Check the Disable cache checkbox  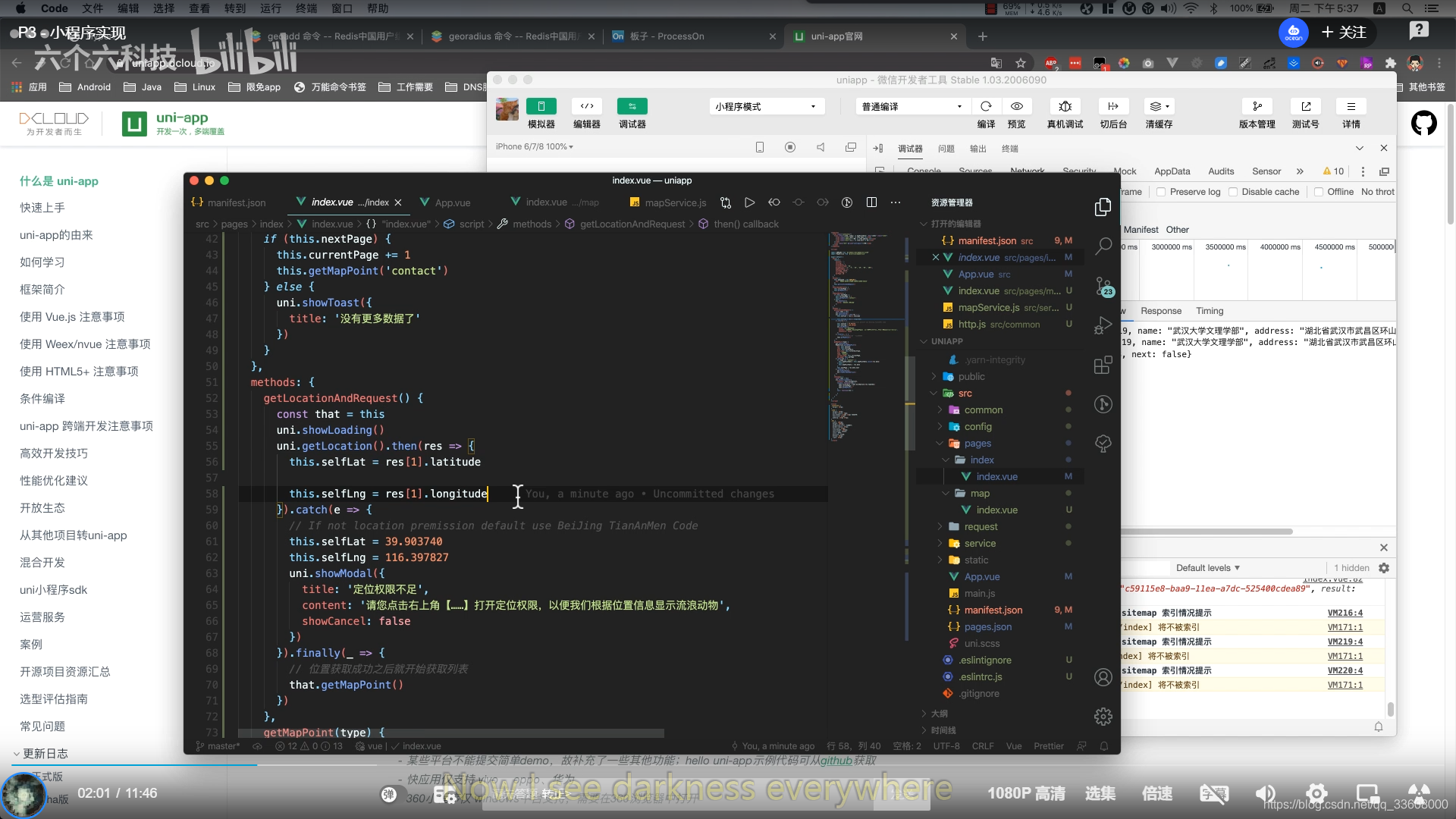click(x=1233, y=192)
